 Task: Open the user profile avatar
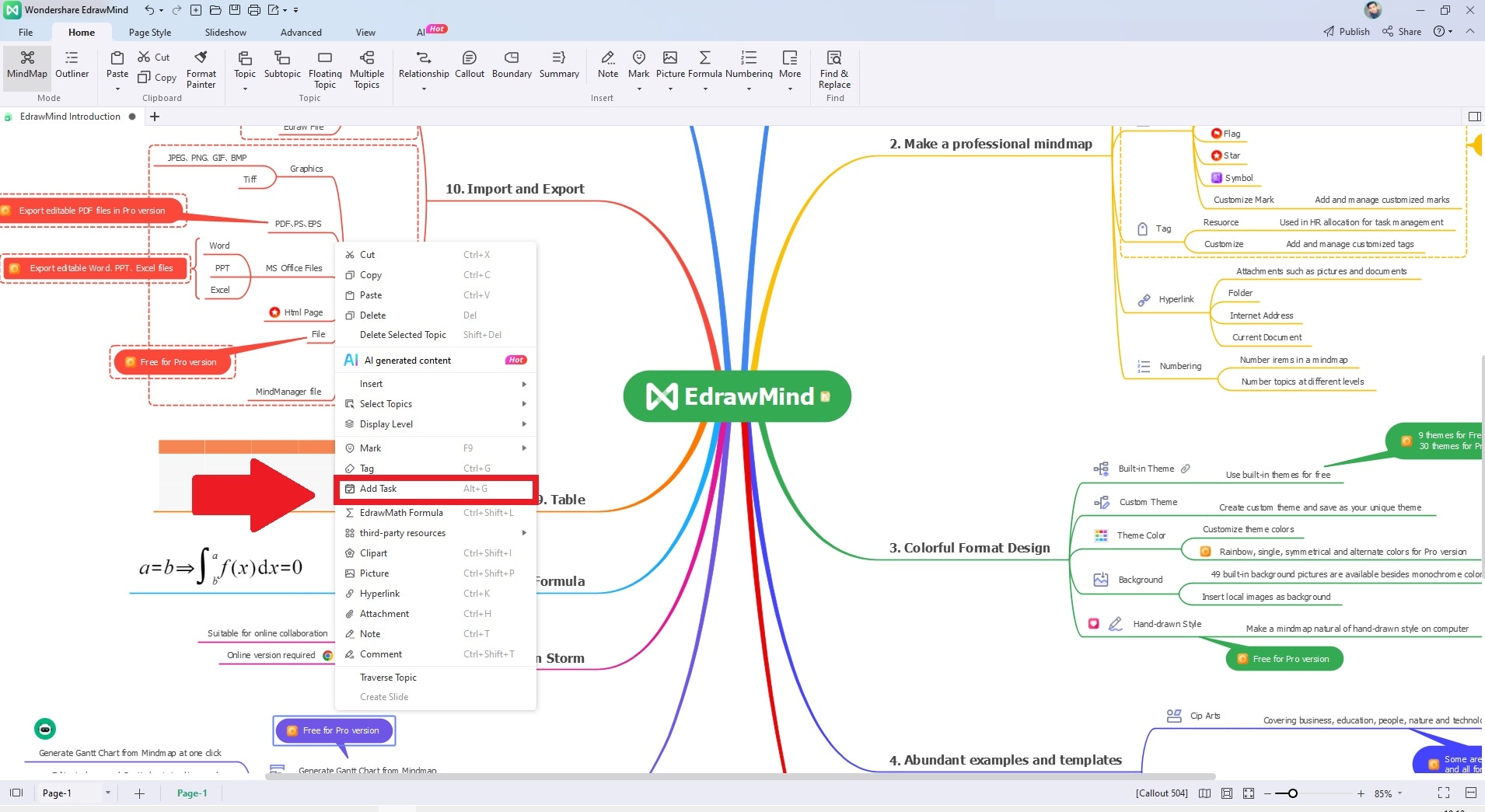(x=1373, y=10)
